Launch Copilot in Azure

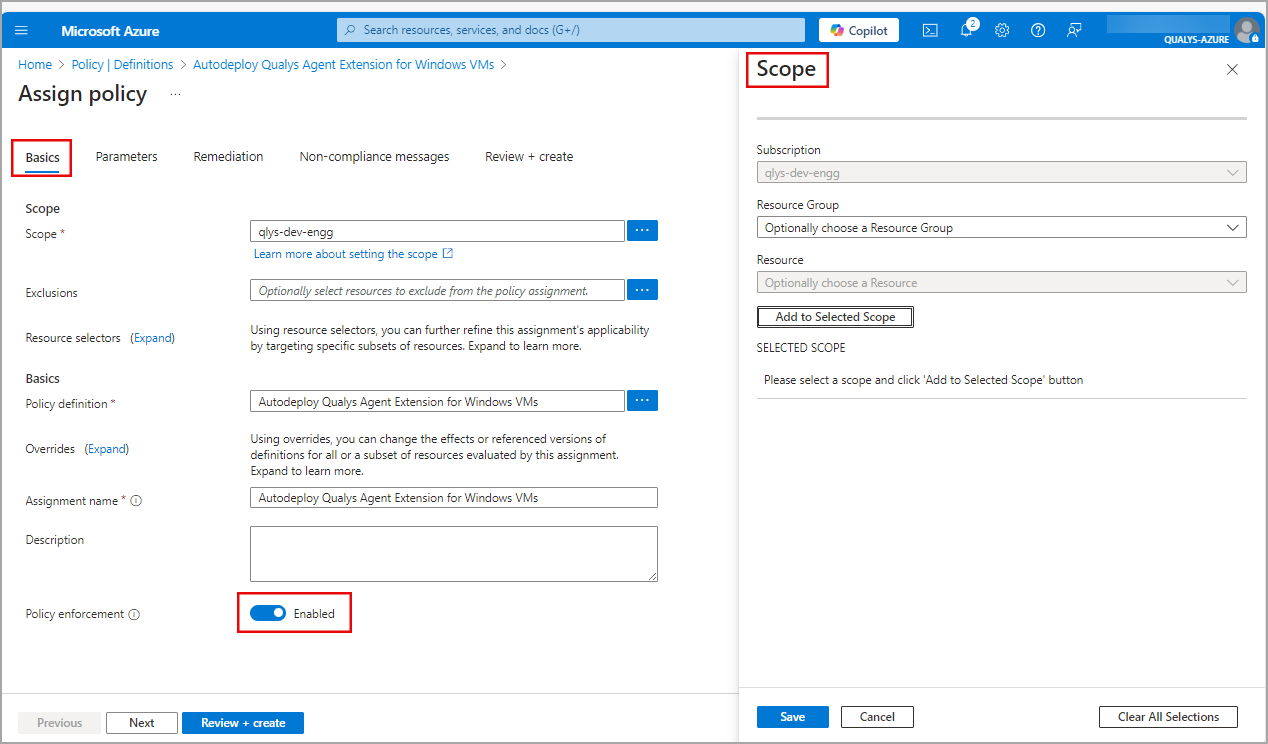pyautogui.click(x=858, y=30)
